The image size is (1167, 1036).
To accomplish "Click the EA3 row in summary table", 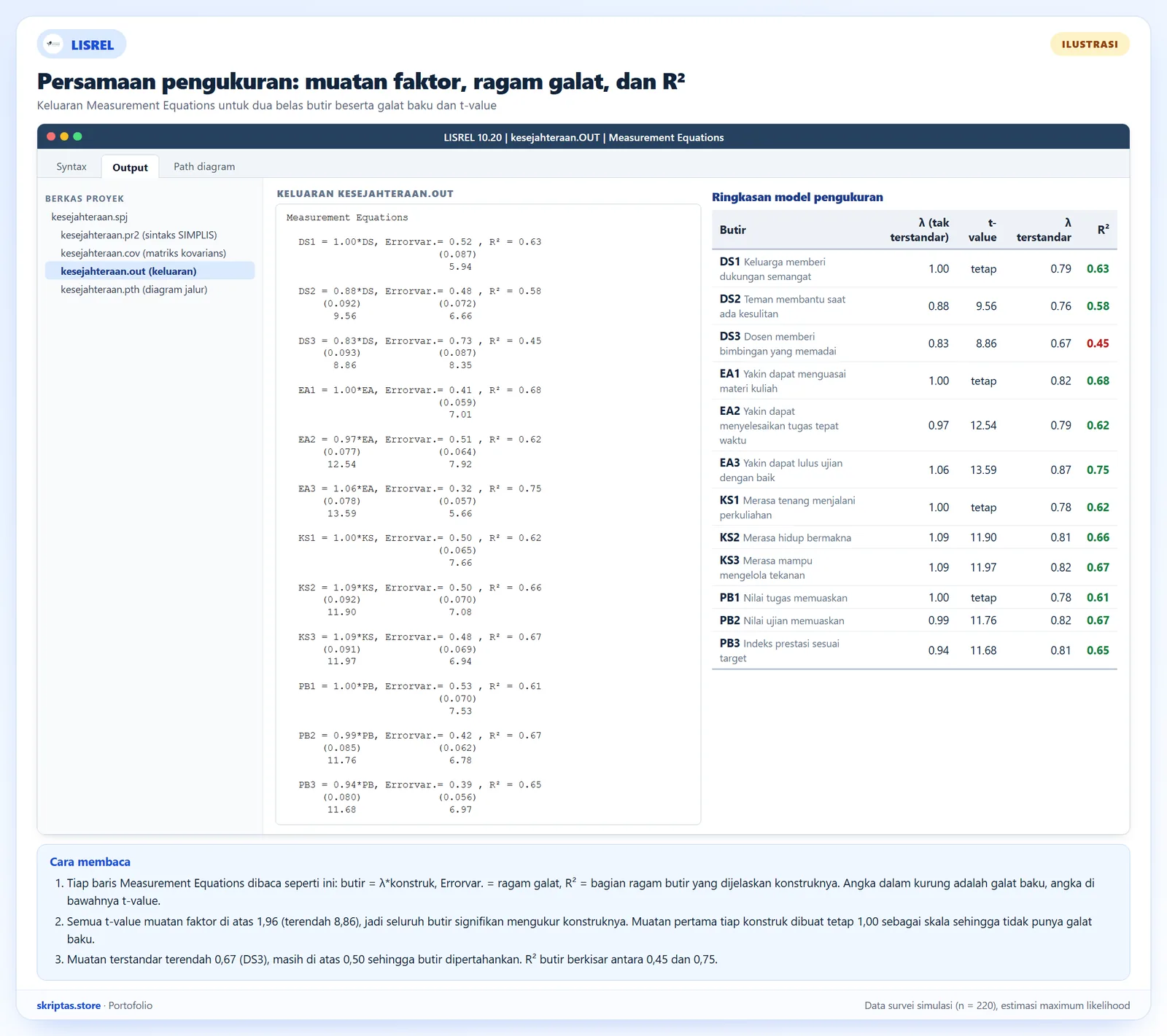I will [x=914, y=470].
